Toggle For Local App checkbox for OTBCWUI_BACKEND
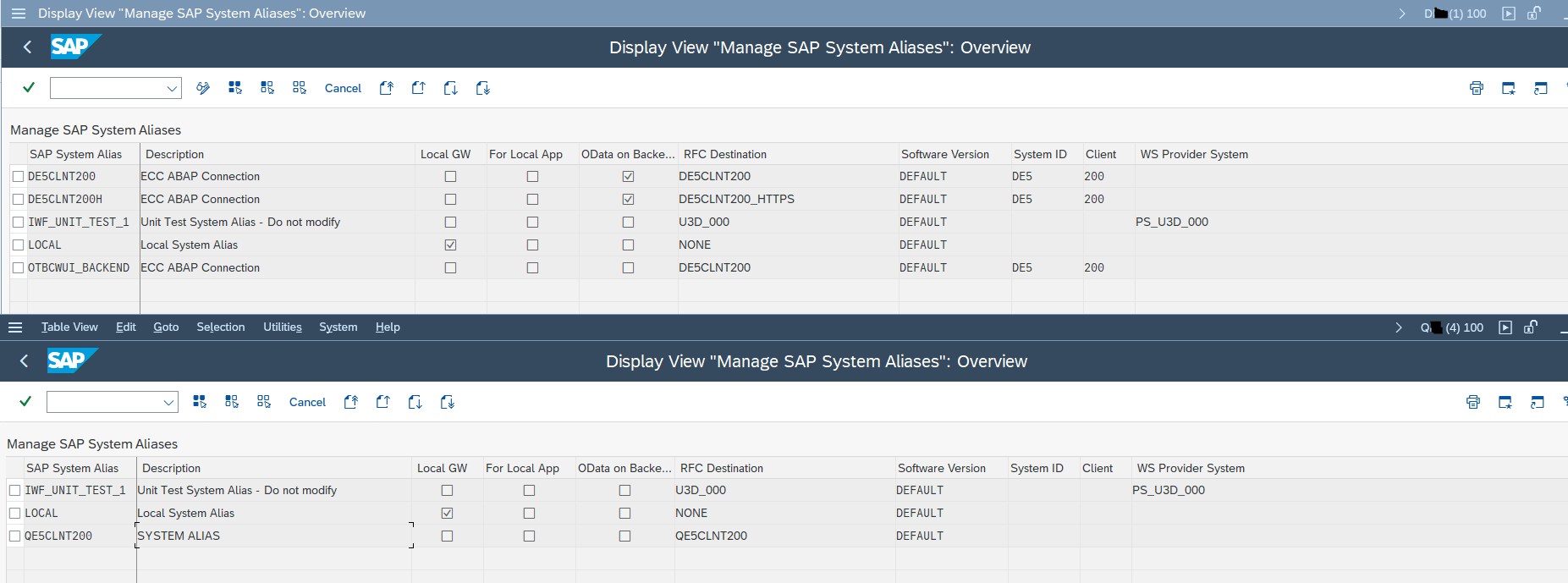This screenshot has height=583, width=1568. 532,268
